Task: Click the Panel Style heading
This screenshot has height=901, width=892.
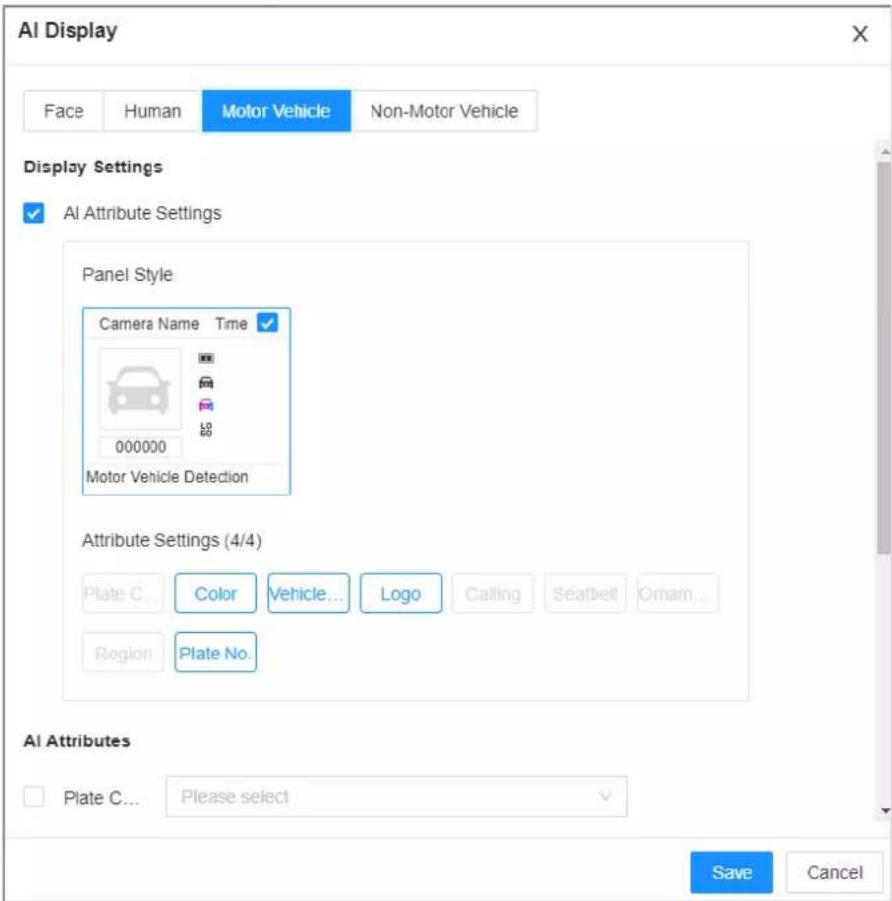Action: 127,275
